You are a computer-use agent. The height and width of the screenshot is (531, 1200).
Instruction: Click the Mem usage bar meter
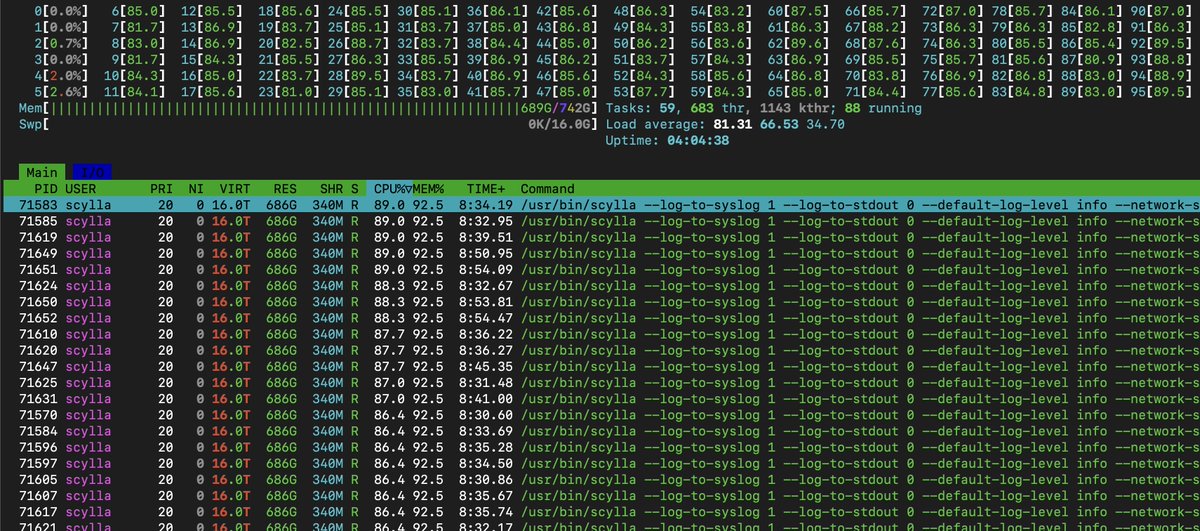coord(309,108)
